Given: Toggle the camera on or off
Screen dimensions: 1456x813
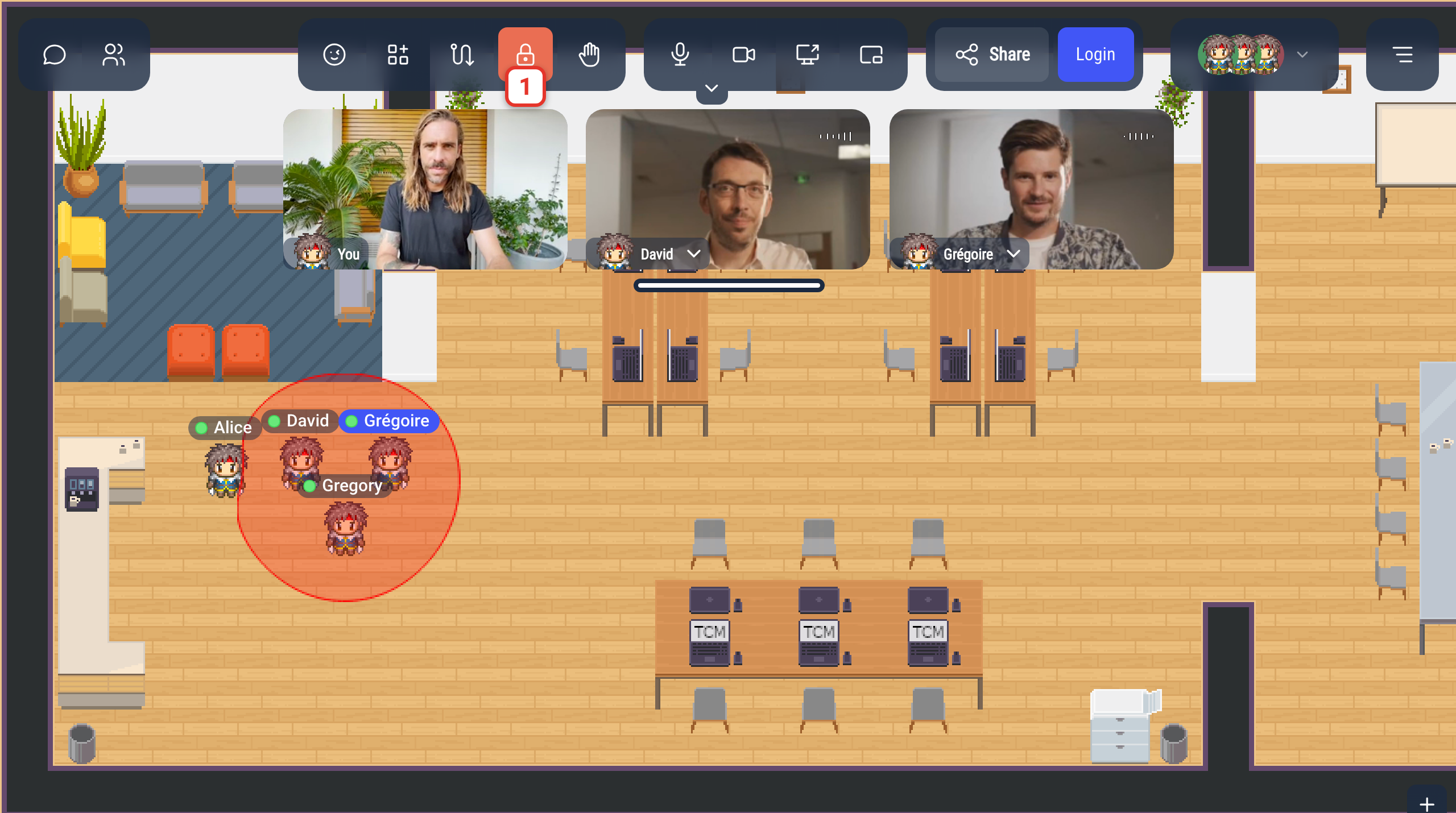Looking at the screenshot, I should point(744,55).
